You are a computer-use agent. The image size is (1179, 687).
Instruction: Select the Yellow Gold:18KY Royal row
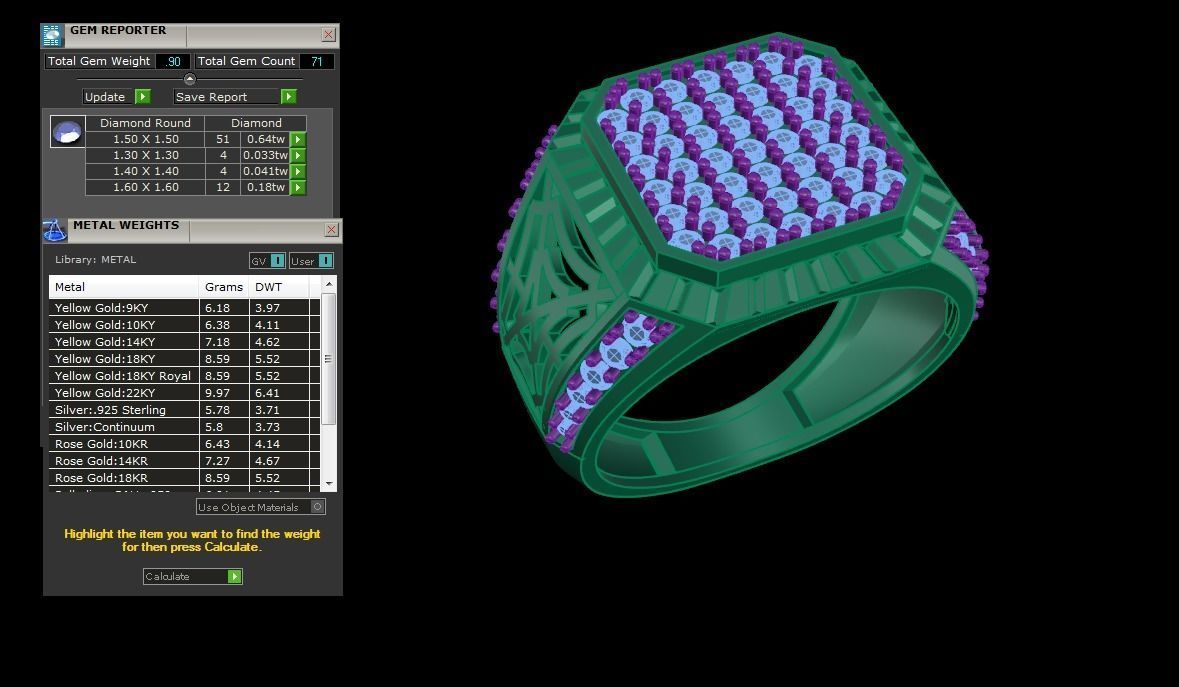pyautogui.click(x=184, y=376)
